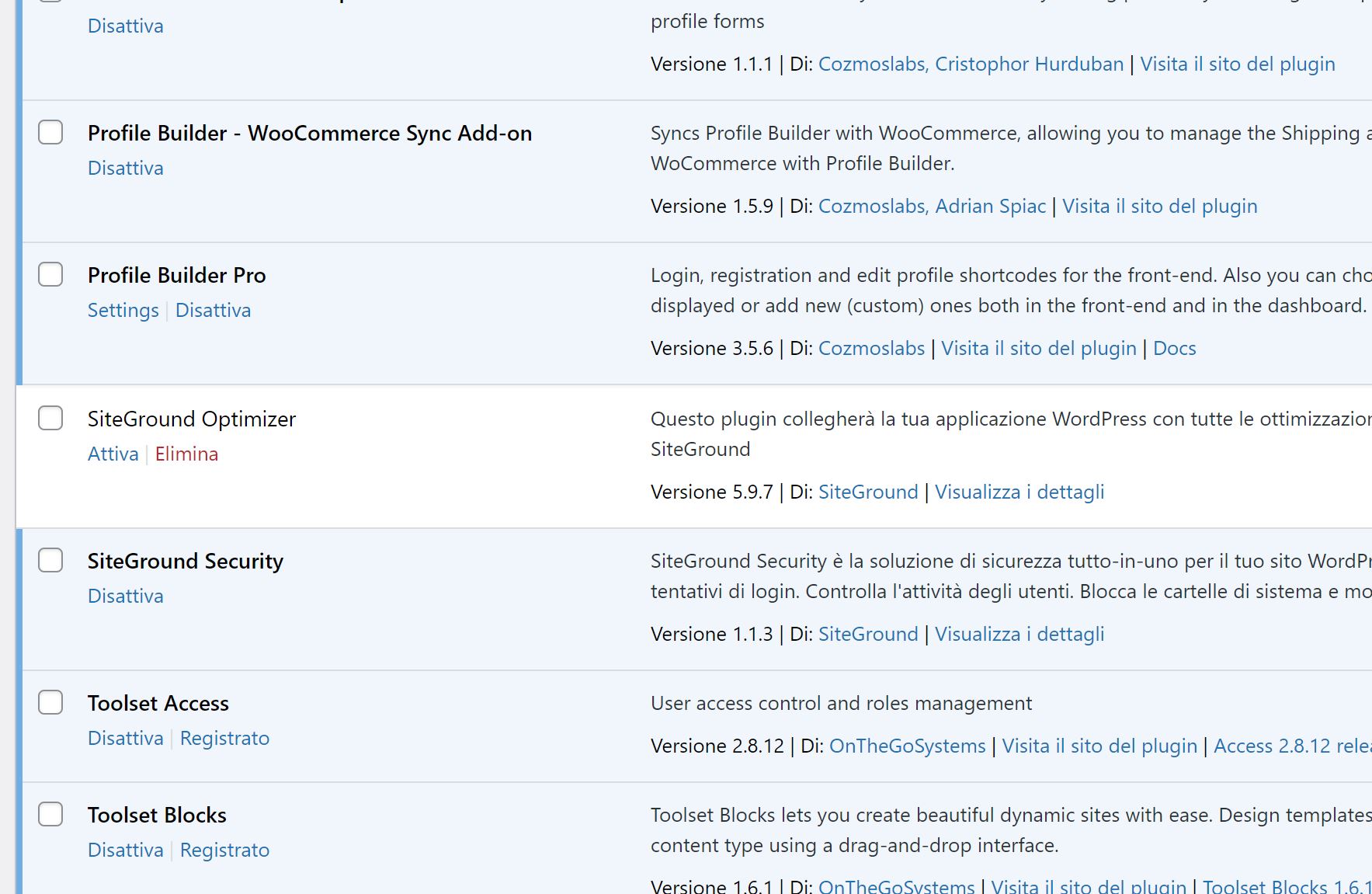Open the Cozmoslabs, Cristophor Hurduban author link

click(971, 64)
